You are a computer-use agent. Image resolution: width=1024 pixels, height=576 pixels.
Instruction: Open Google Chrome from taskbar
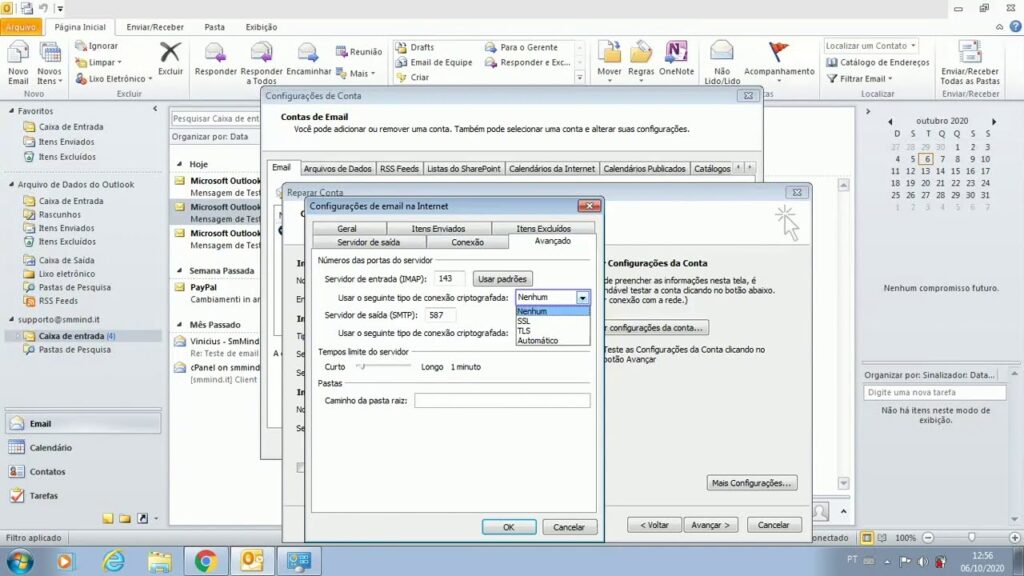click(x=206, y=561)
